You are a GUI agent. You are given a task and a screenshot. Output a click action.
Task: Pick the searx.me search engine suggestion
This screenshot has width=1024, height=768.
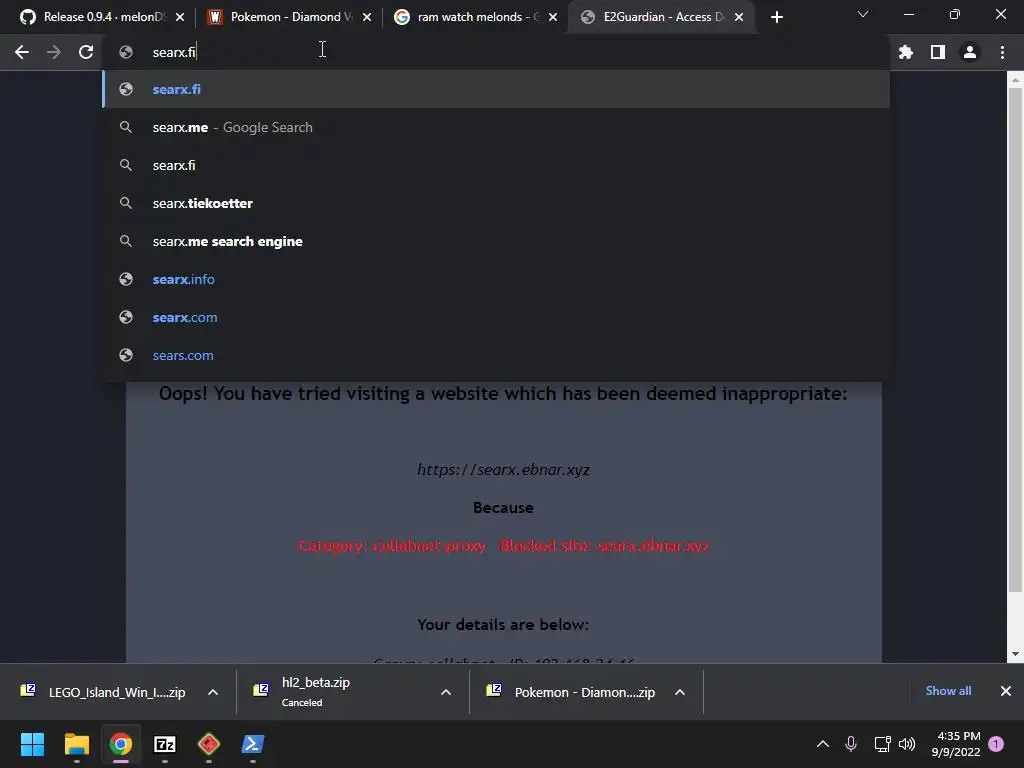[x=496, y=242]
